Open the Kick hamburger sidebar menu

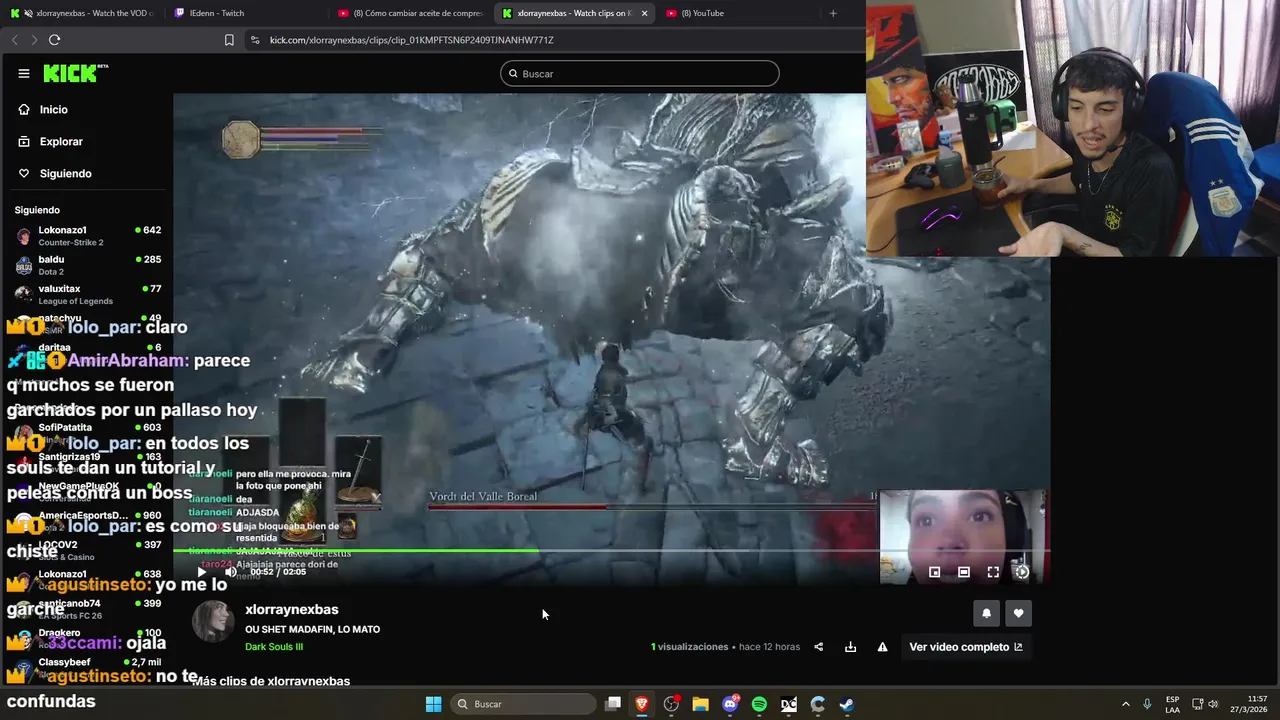coord(23,73)
